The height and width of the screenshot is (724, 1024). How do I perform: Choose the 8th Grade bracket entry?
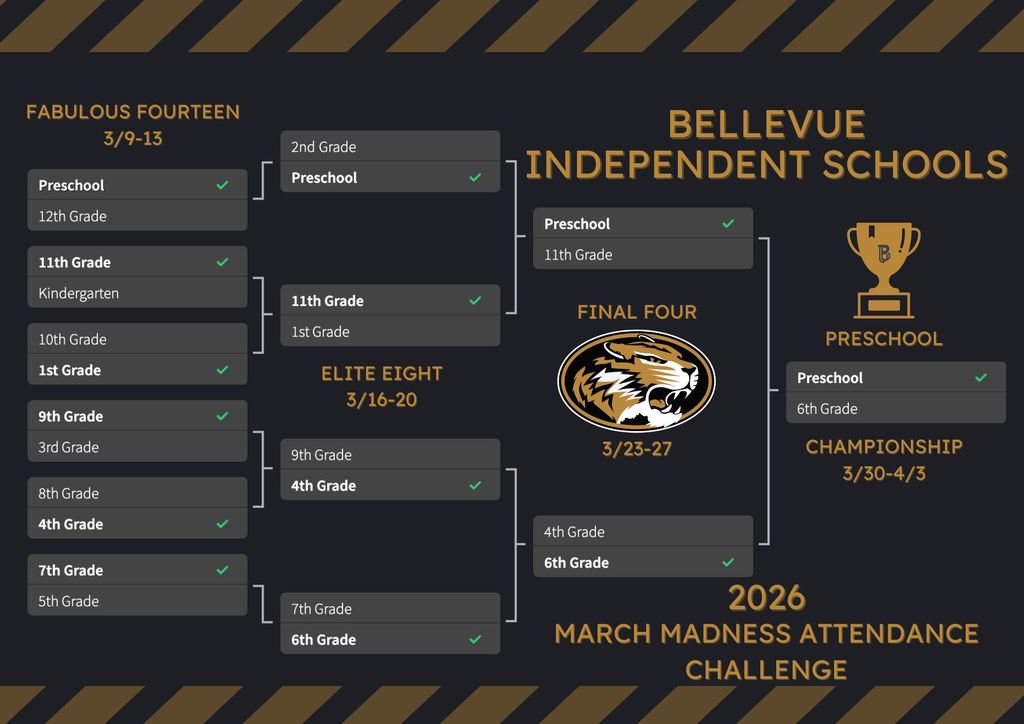click(x=137, y=493)
